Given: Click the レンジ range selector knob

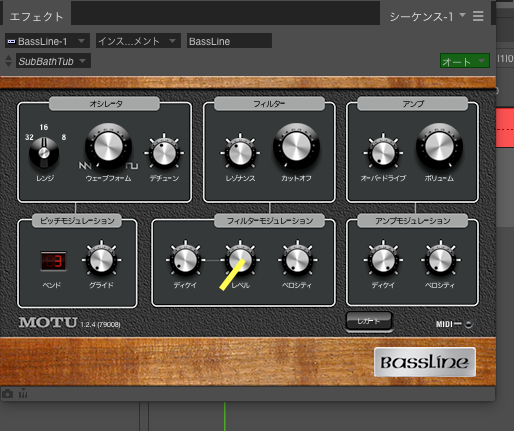Looking at the screenshot, I should point(44,153).
